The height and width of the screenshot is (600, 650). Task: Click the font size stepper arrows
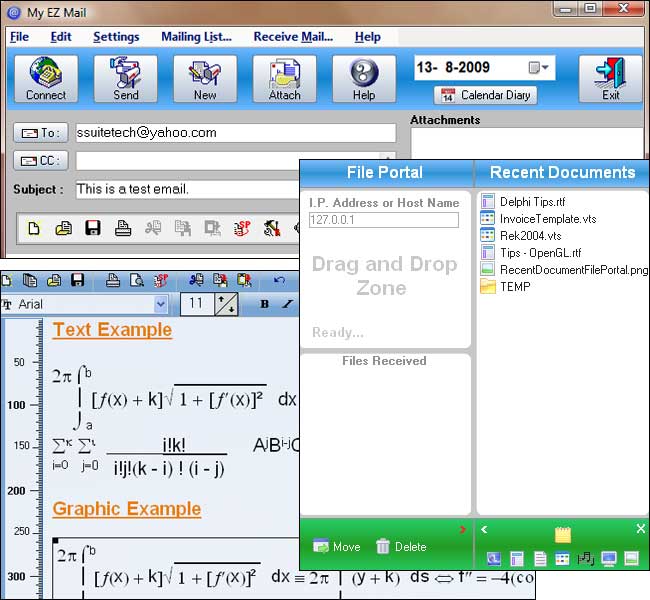(x=227, y=304)
